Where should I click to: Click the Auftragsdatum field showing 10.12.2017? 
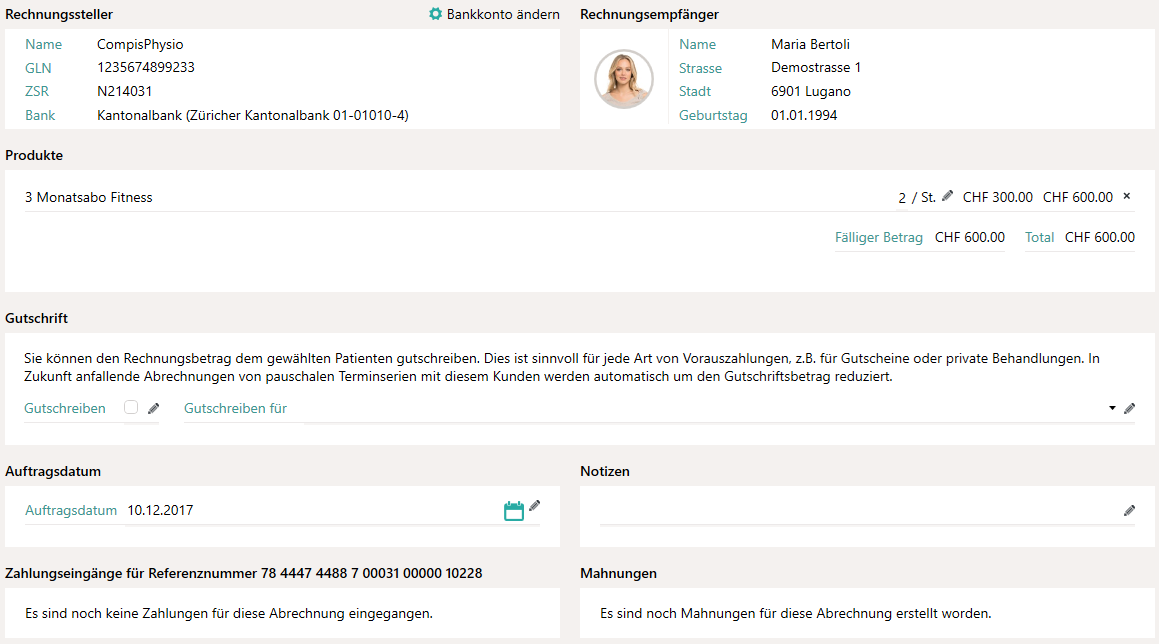coord(310,510)
